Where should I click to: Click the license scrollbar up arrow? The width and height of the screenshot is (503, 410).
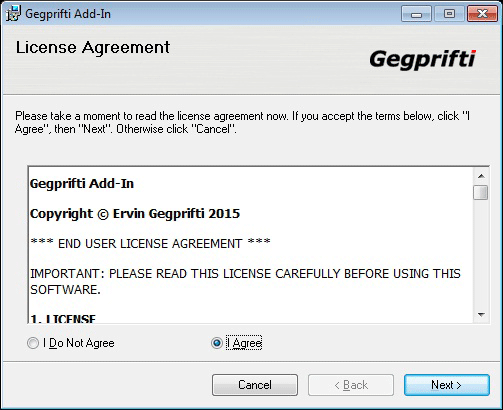click(x=481, y=176)
